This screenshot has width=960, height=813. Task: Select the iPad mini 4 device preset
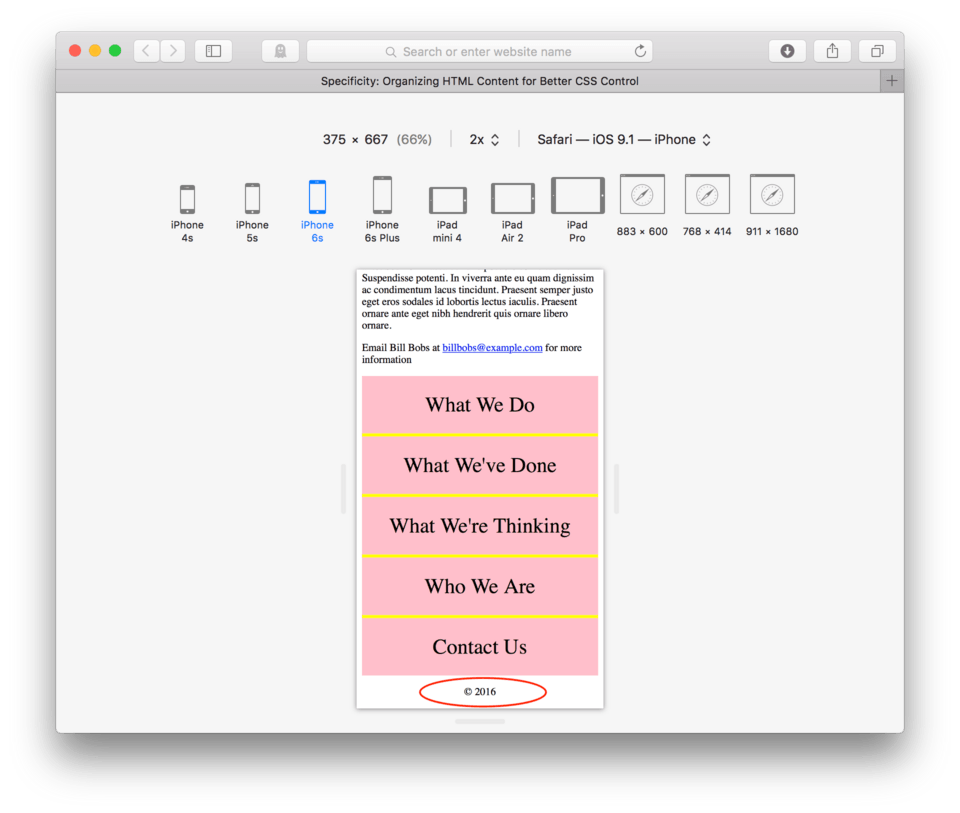click(447, 215)
